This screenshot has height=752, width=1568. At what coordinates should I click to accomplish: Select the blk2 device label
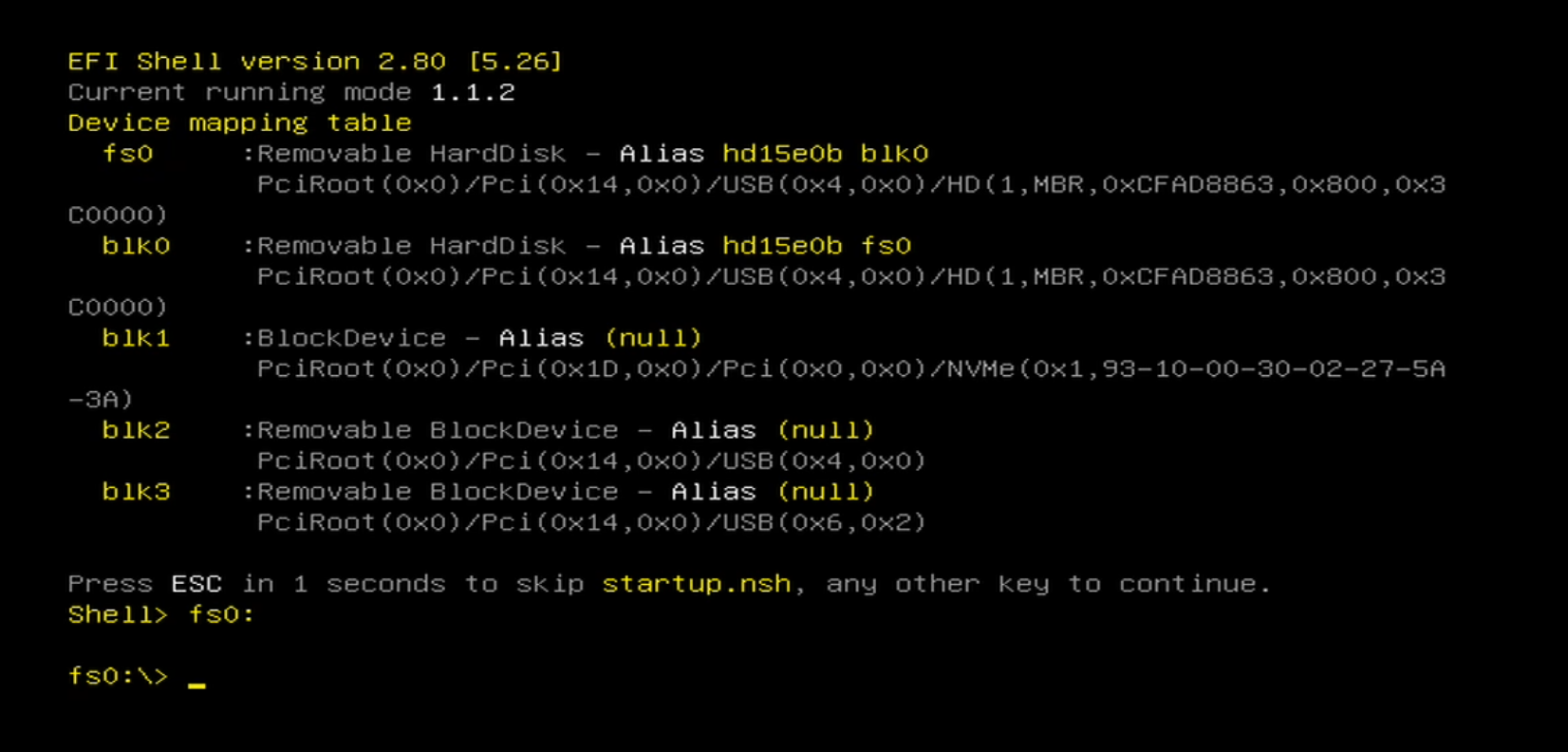(136, 430)
